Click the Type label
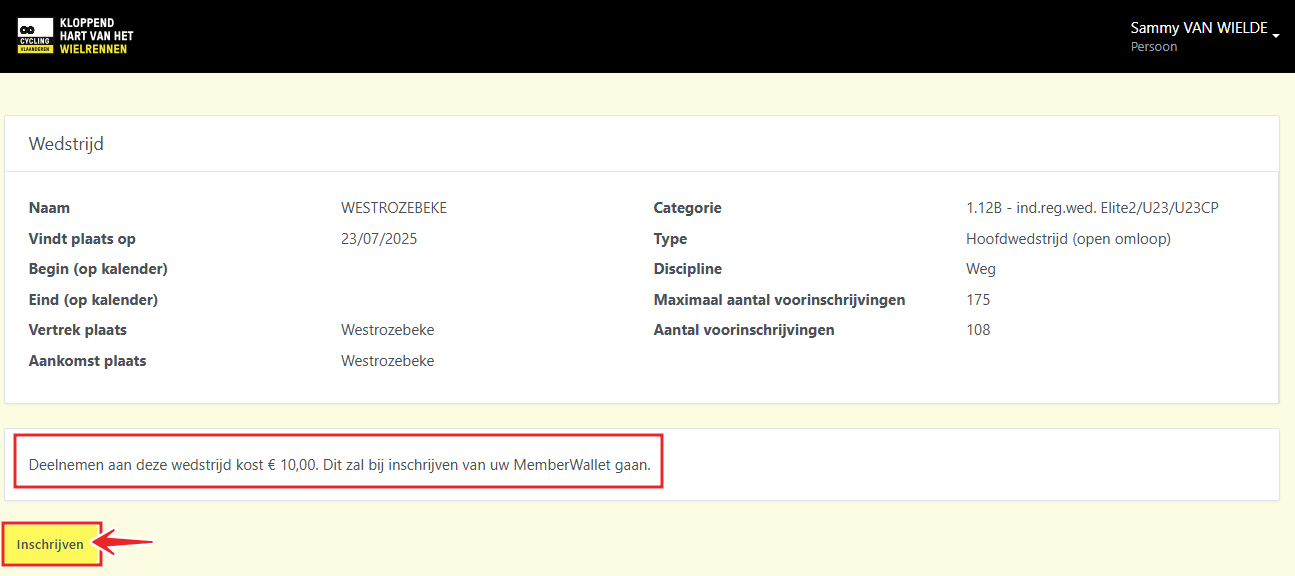This screenshot has height=576, width=1295. click(671, 239)
